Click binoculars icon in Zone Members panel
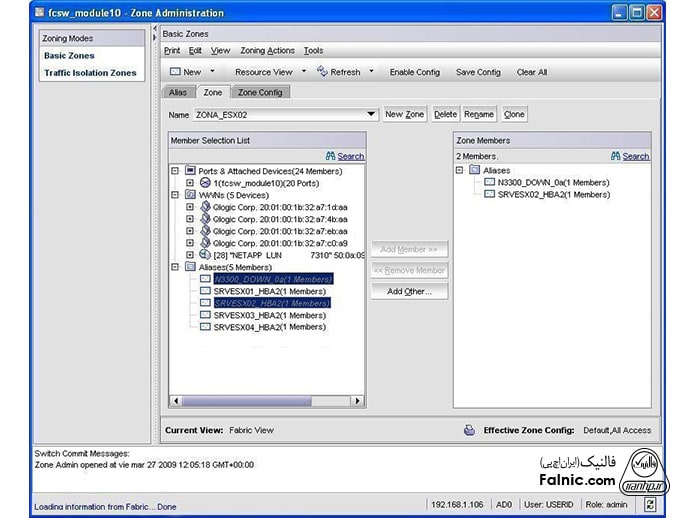This screenshot has height=518, width=694. tap(616, 156)
